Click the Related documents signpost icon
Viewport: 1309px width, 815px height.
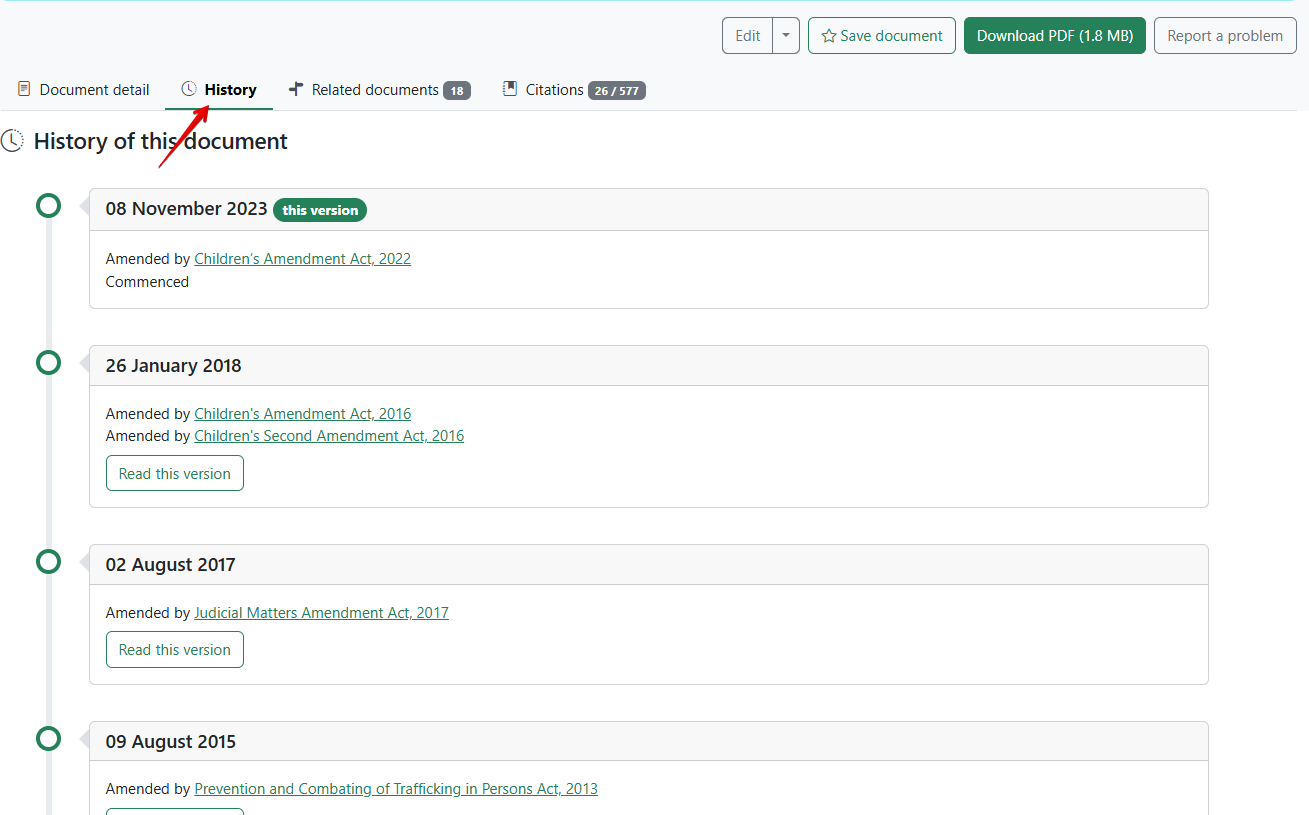296,89
